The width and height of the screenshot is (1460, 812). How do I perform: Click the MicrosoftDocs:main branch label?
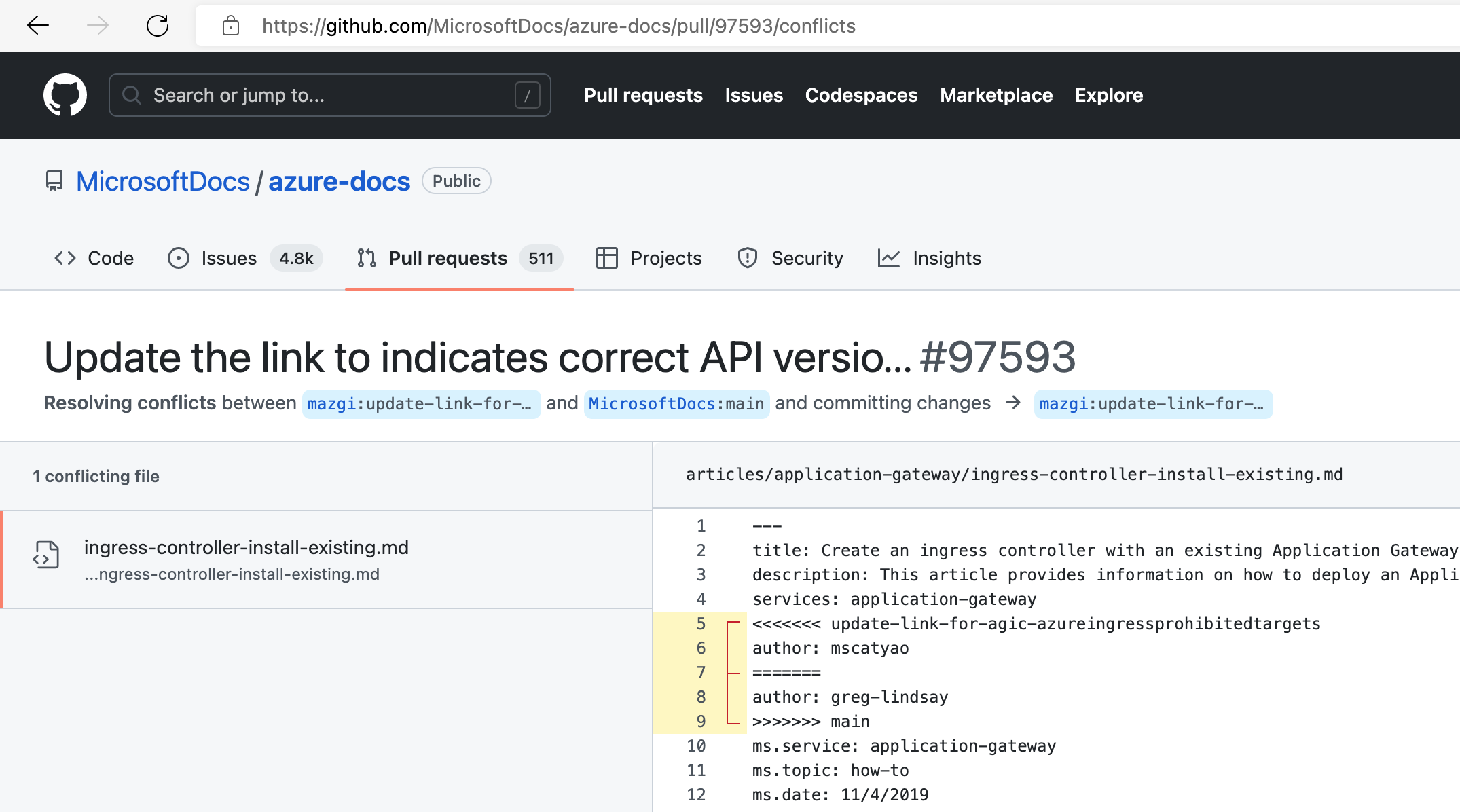[x=676, y=404]
